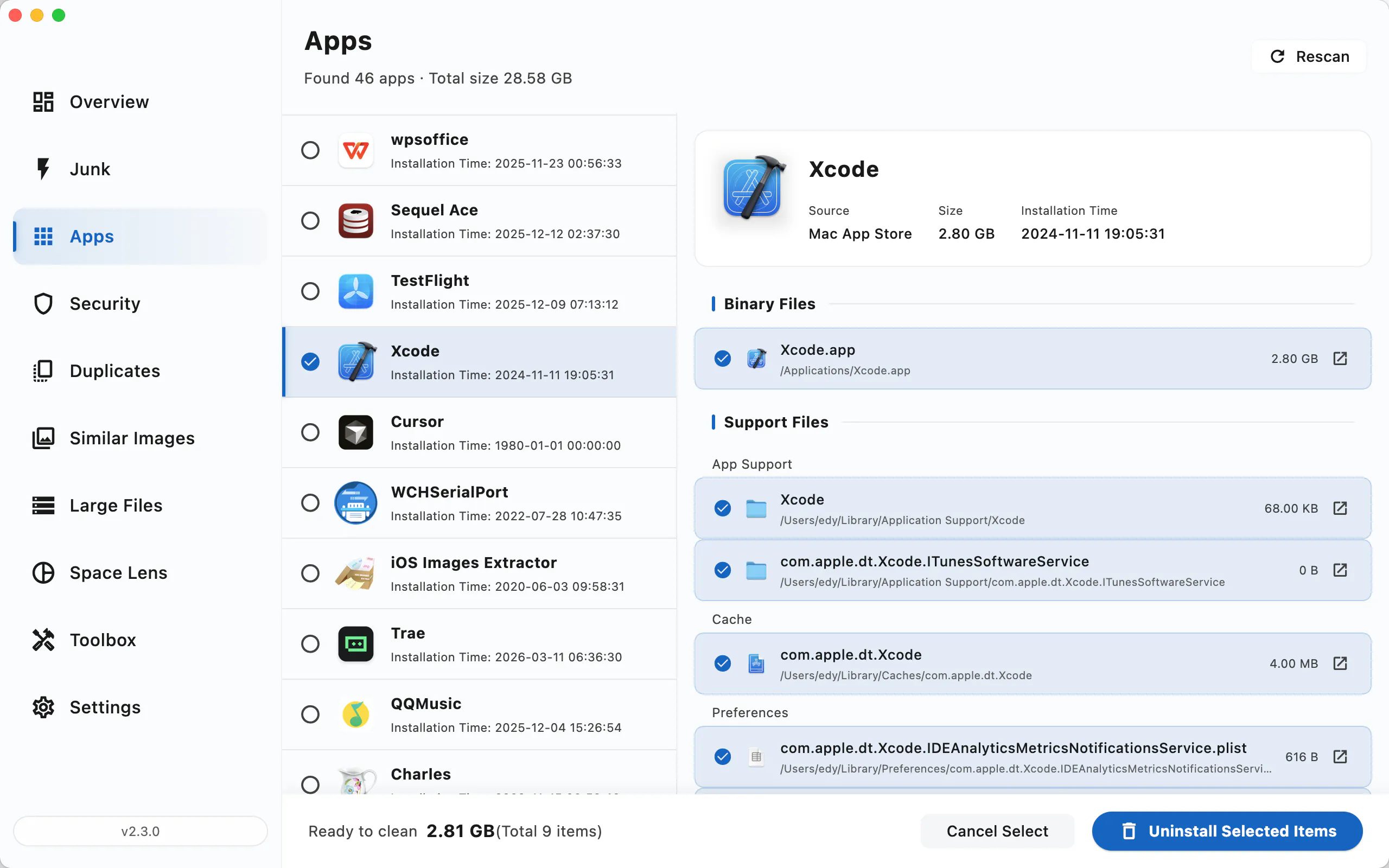1389x868 pixels.
Task: Uncheck the Application Support Xcode folder
Action: (x=723, y=509)
